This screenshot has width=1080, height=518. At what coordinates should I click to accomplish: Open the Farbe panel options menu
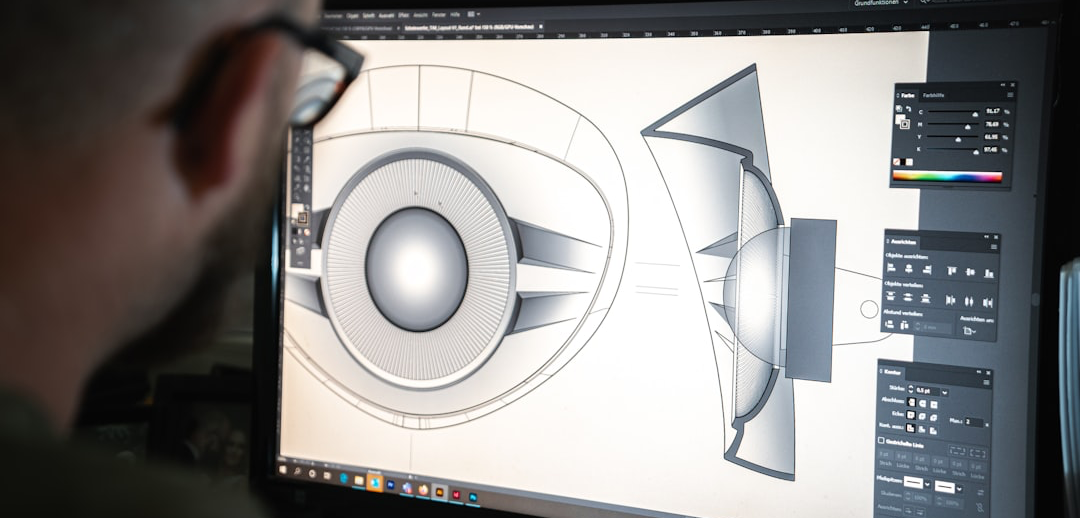pyautogui.click(x=1010, y=94)
